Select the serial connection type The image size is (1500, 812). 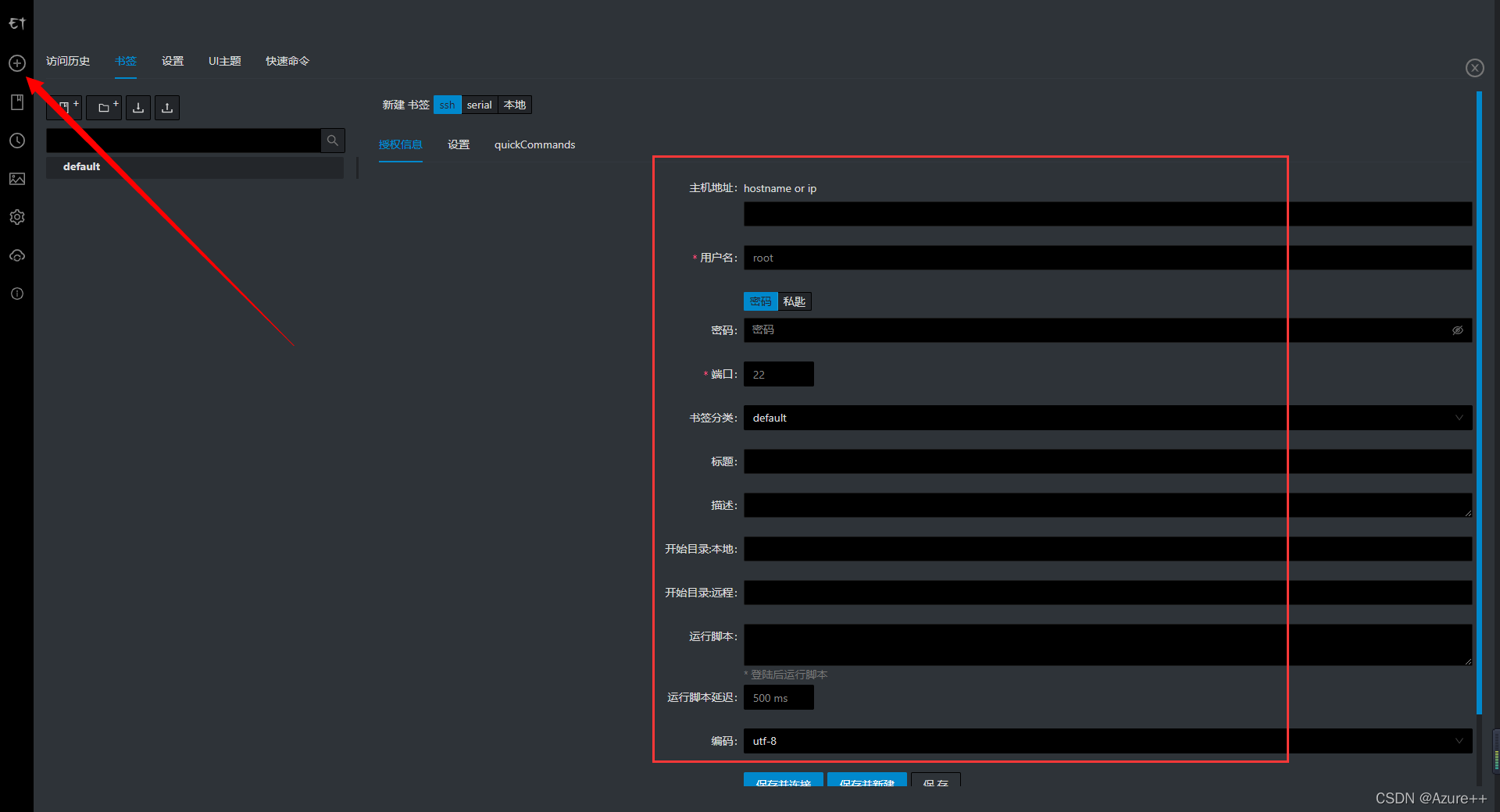[x=479, y=105]
